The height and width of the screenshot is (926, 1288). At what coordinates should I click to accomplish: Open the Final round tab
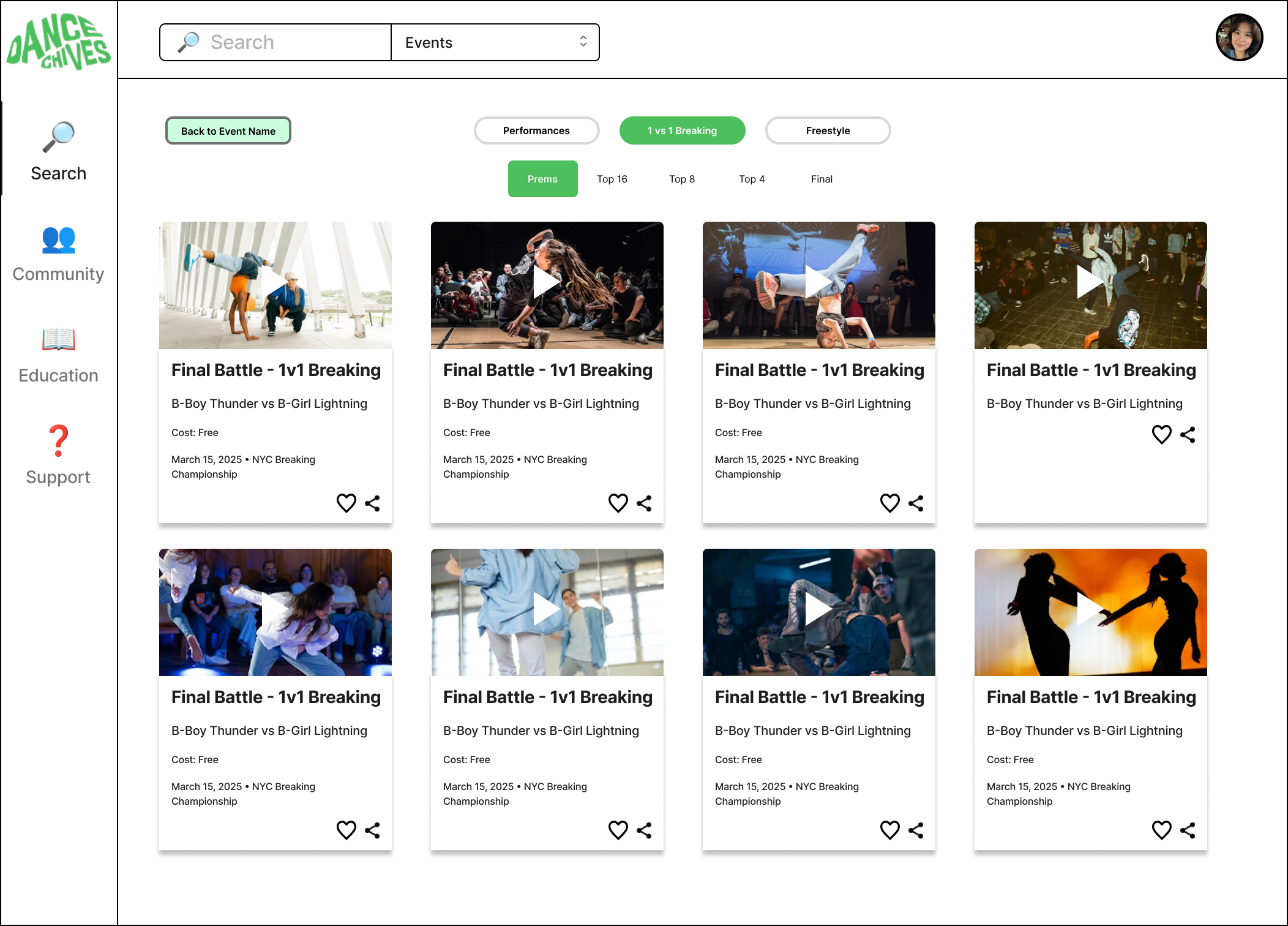coord(822,179)
